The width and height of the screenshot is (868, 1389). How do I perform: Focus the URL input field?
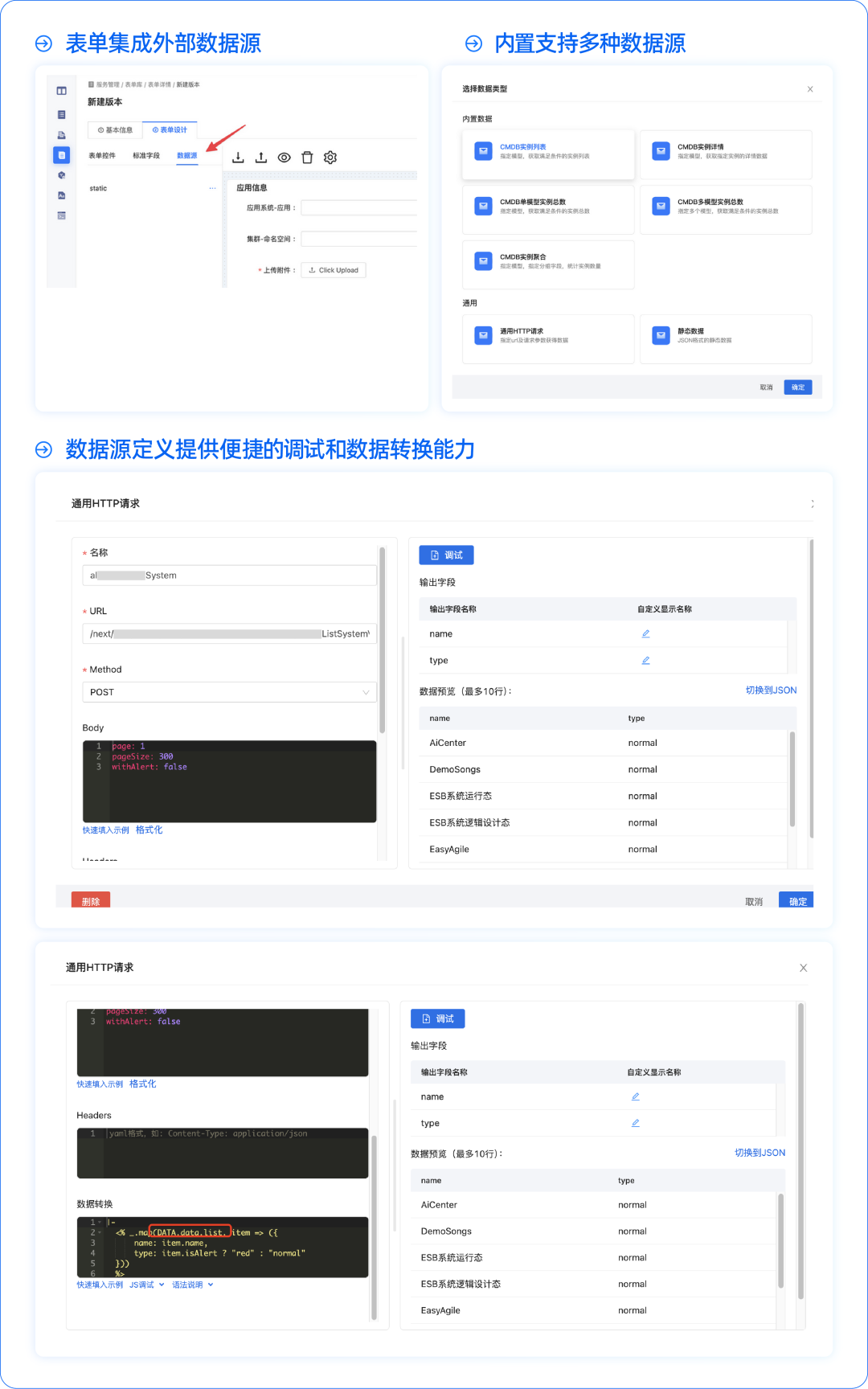[229, 633]
